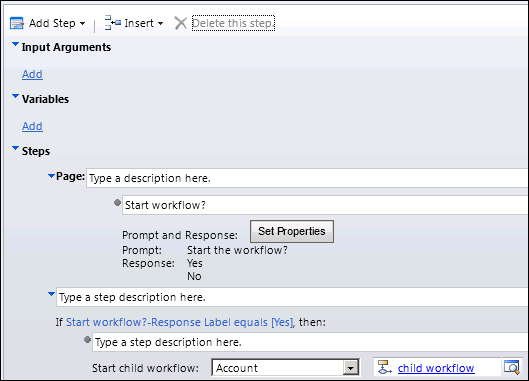The width and height of the screenshot is (529, 381).
Task: Open the Insert dropdown arrow
Action: tap(161, 24)
